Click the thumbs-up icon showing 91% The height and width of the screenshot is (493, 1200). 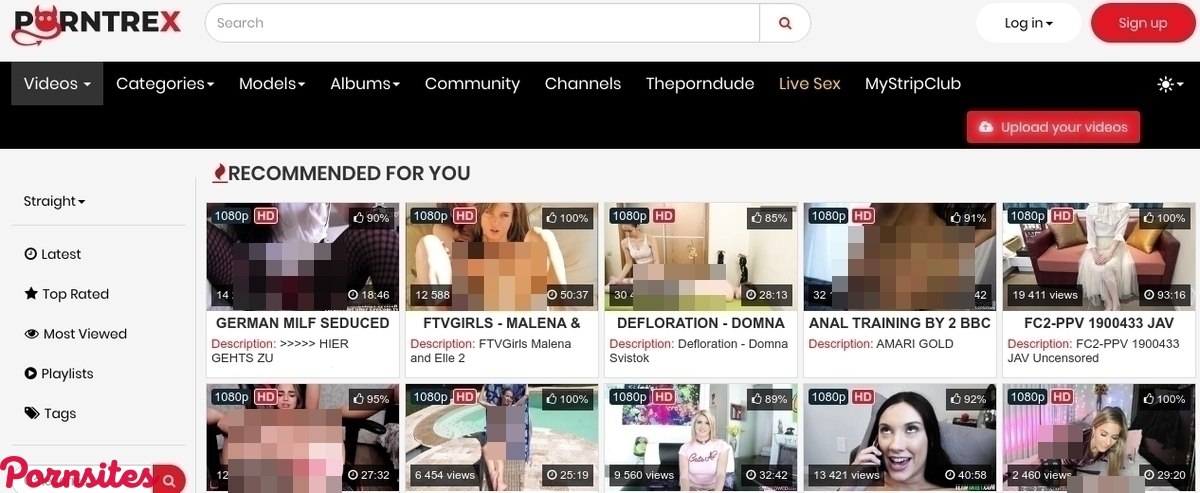point(956,217)
